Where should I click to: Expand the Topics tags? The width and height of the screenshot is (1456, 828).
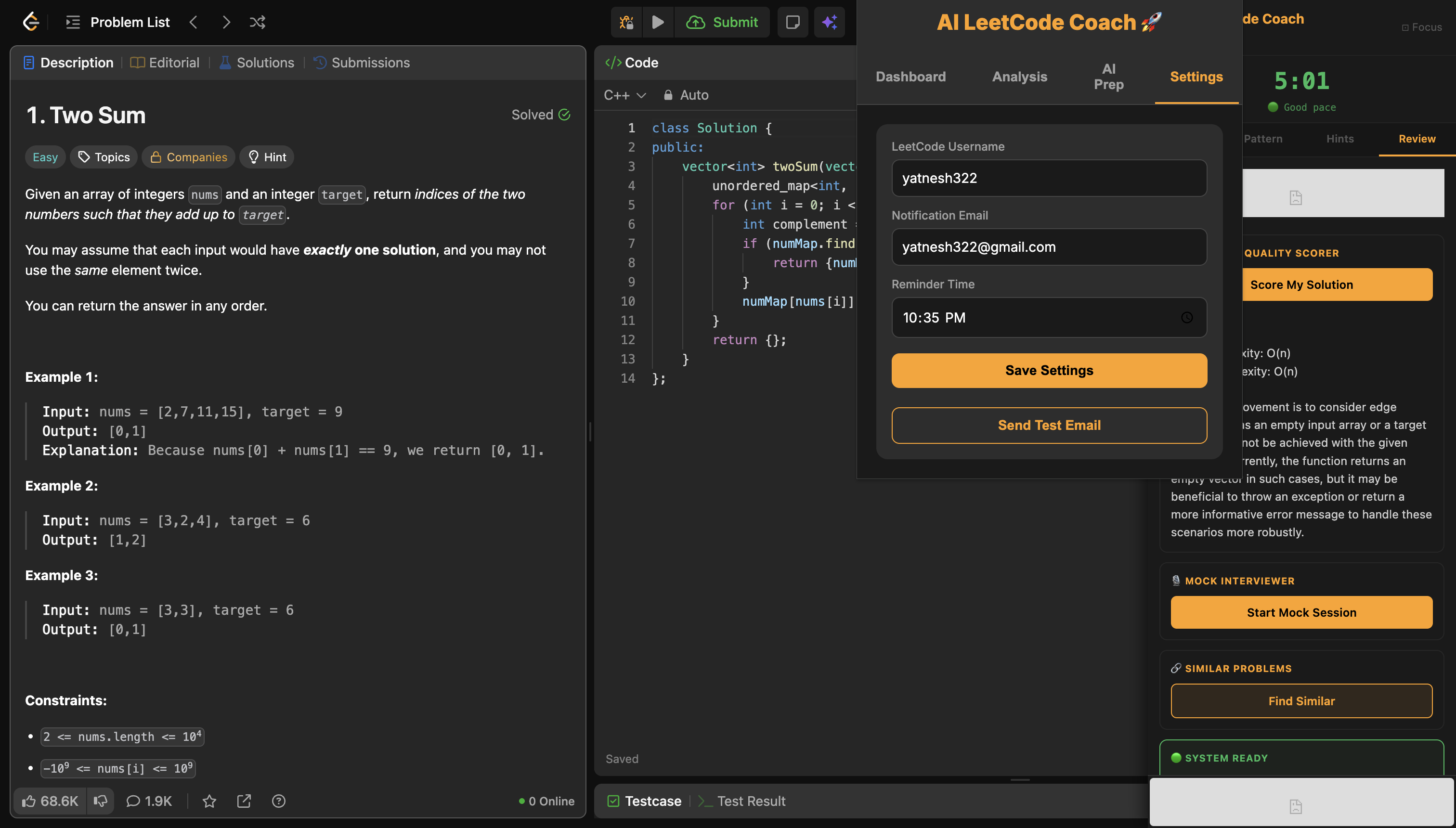[x=103, y=157]
